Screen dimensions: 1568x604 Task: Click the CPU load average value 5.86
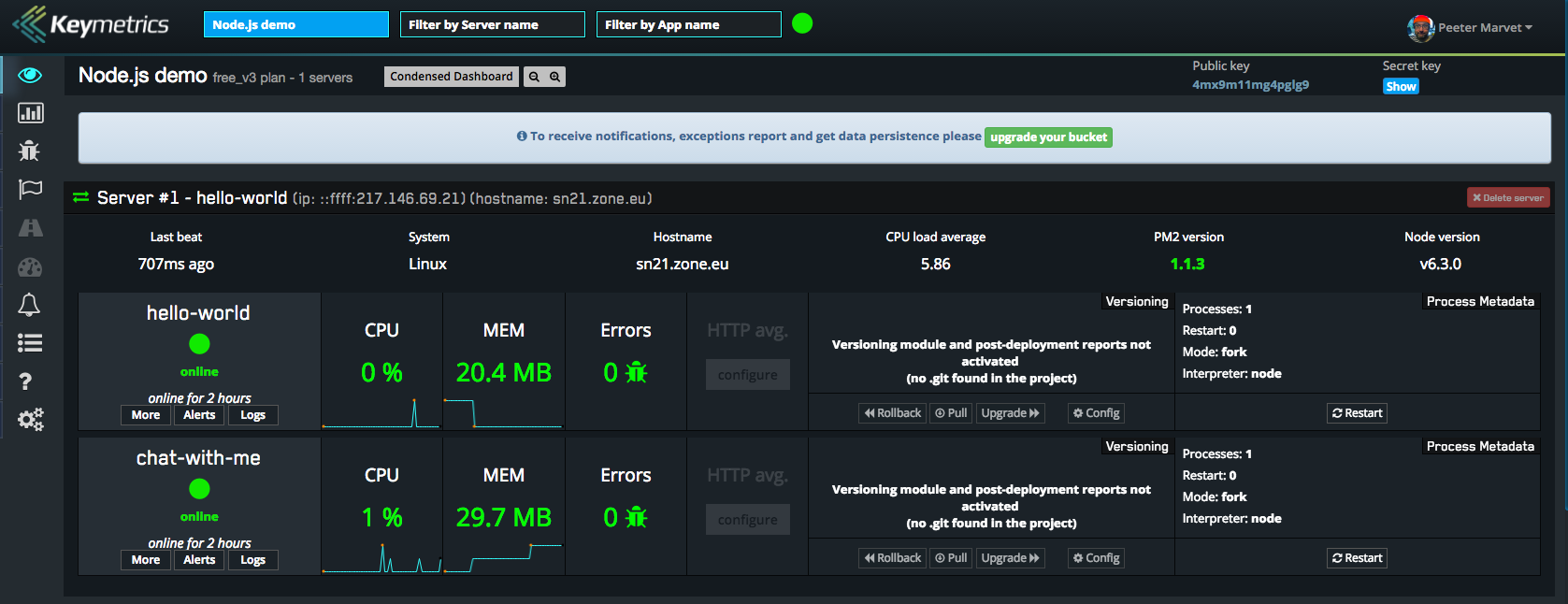(x=935, y=264)
